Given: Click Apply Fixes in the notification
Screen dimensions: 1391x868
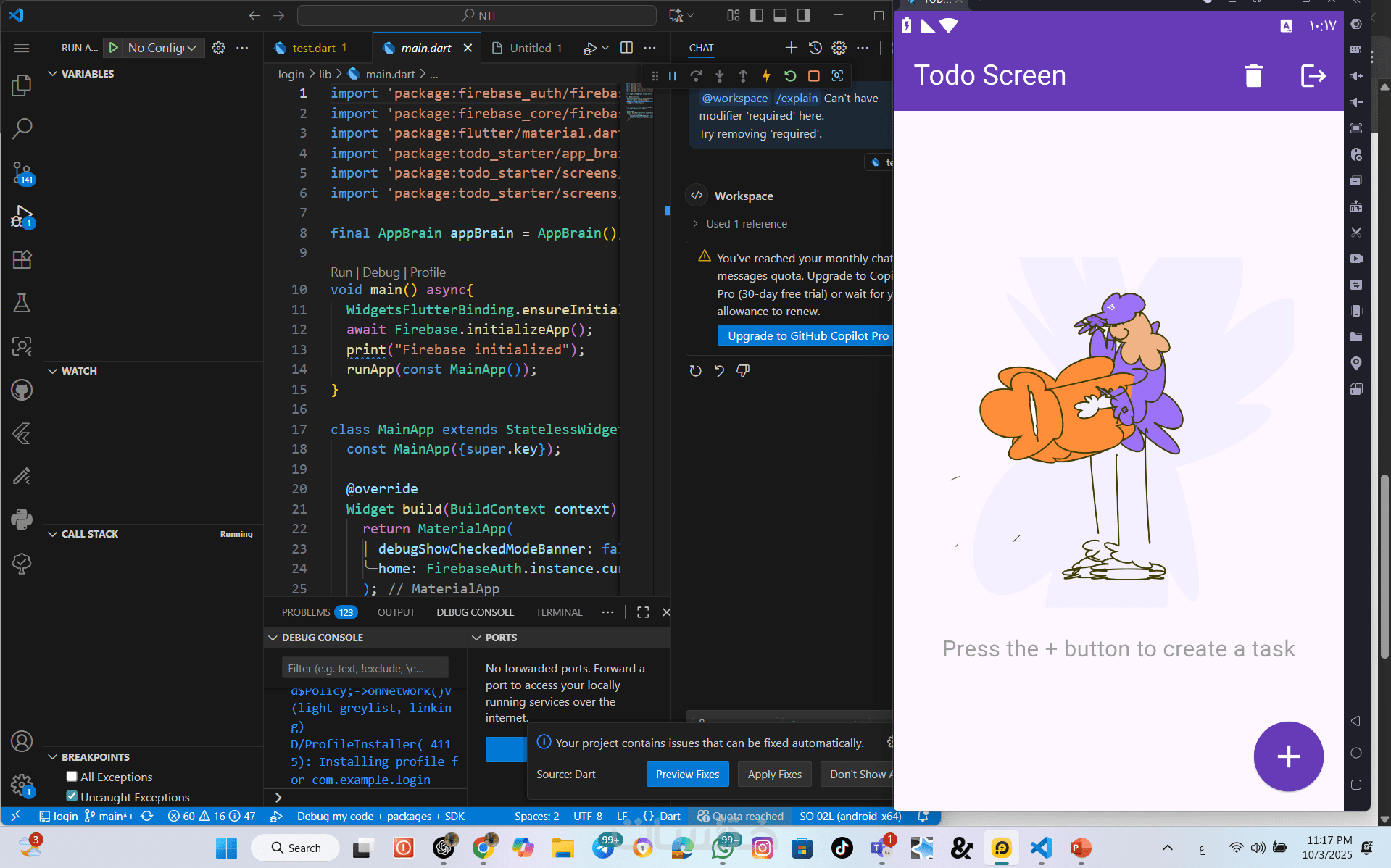Looking at the screenshot, I should coord(775,774).
